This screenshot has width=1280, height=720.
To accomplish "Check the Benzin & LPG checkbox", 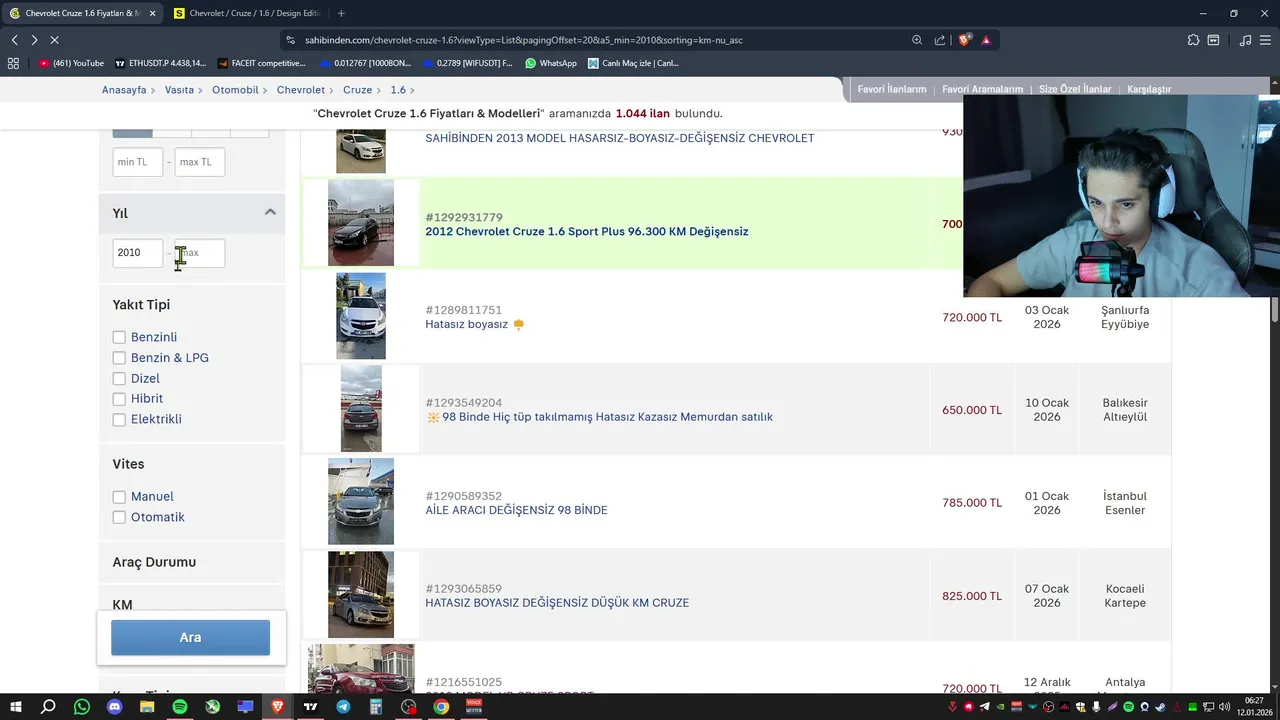I will [x=119, y=358].
